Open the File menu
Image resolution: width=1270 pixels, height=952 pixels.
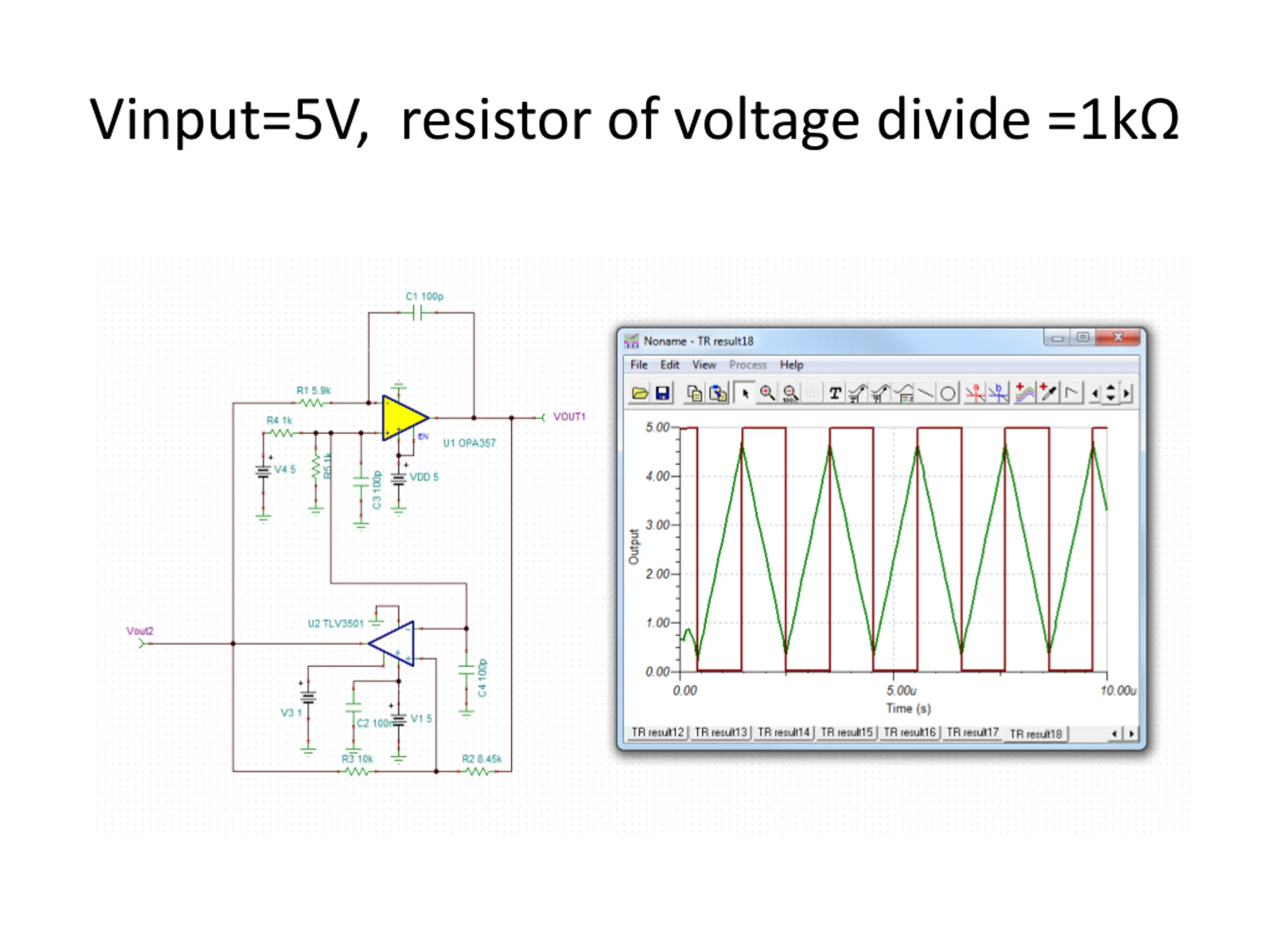tap(638, 365)
